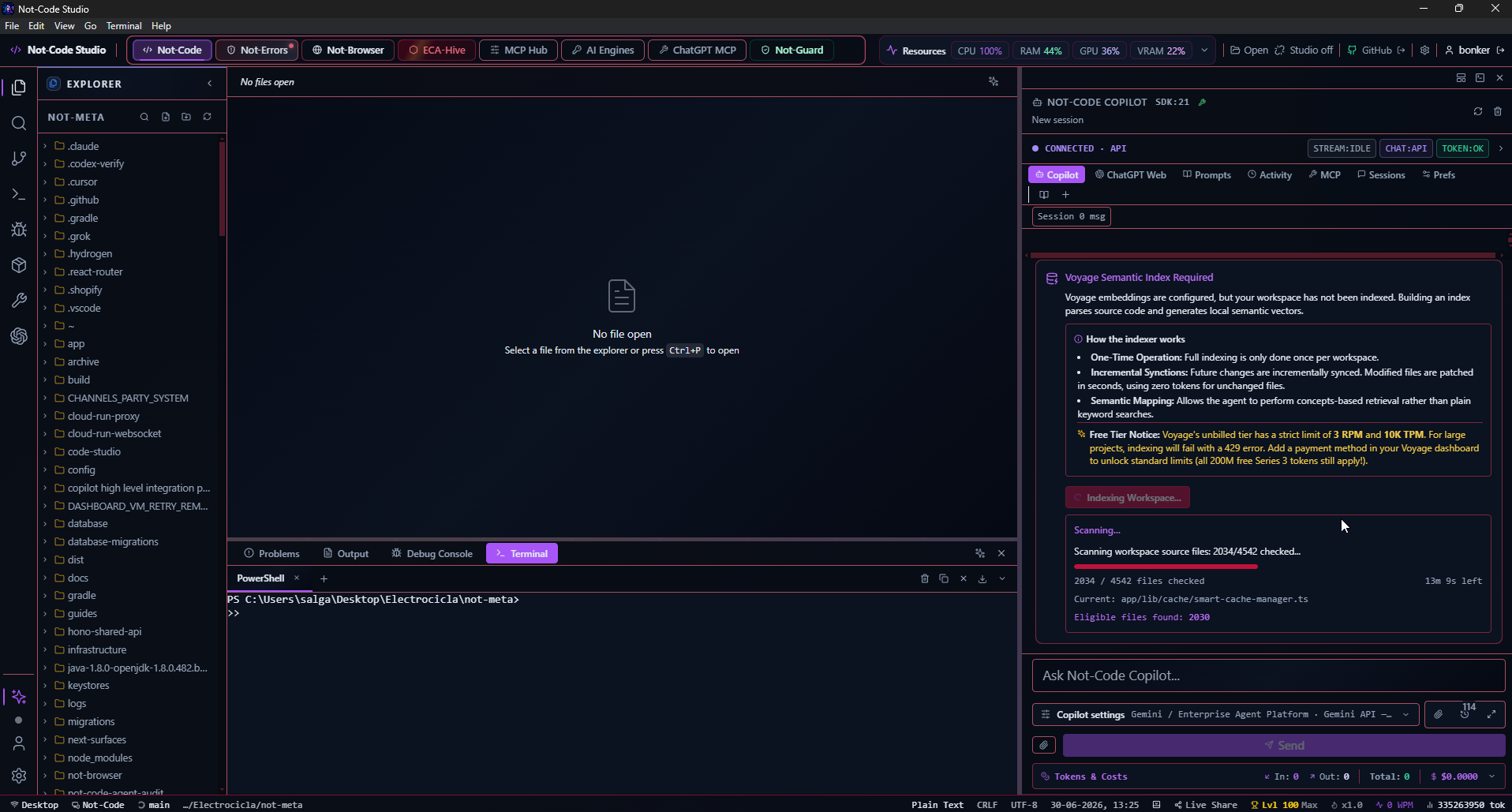This screenshot has height=812, width=1512.
Task: Open the settings gear in top toolbar
Action: click(1424, 50)
